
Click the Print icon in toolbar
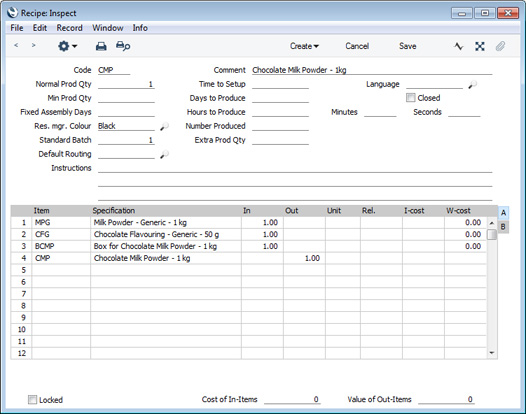tap(101, 46)
